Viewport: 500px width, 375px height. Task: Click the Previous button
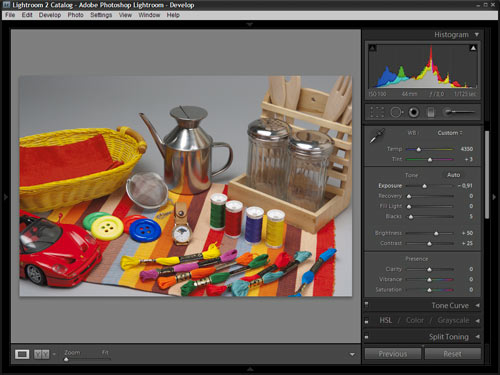click(393, 354)
